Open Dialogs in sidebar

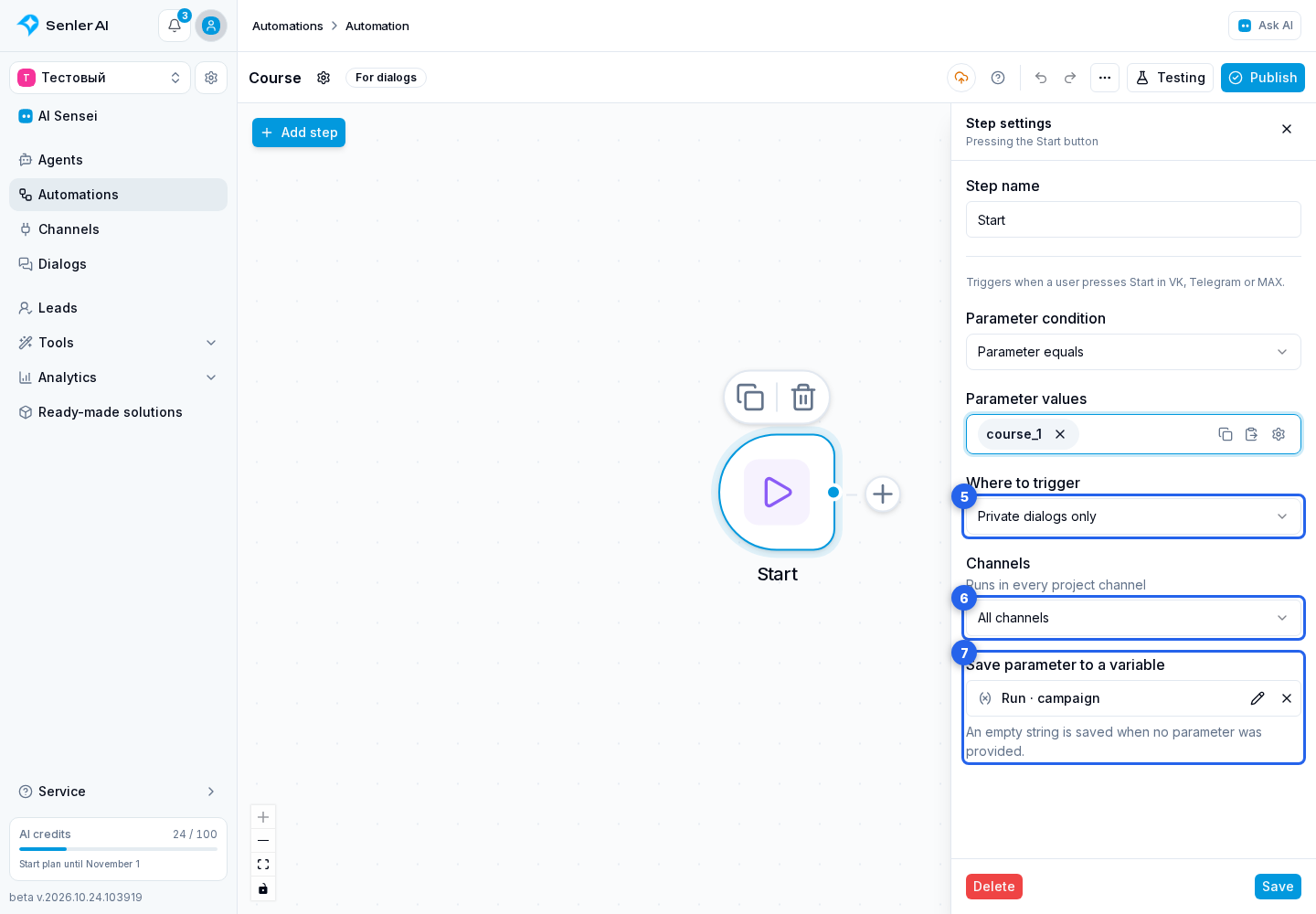tap(119, 264)
